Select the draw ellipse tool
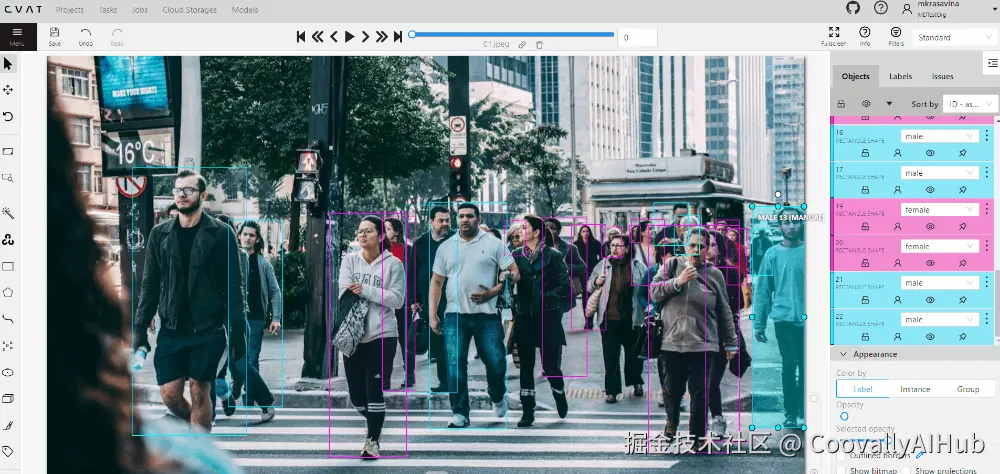The width and height of the screenshot is (1000, 474). point(8,372)
